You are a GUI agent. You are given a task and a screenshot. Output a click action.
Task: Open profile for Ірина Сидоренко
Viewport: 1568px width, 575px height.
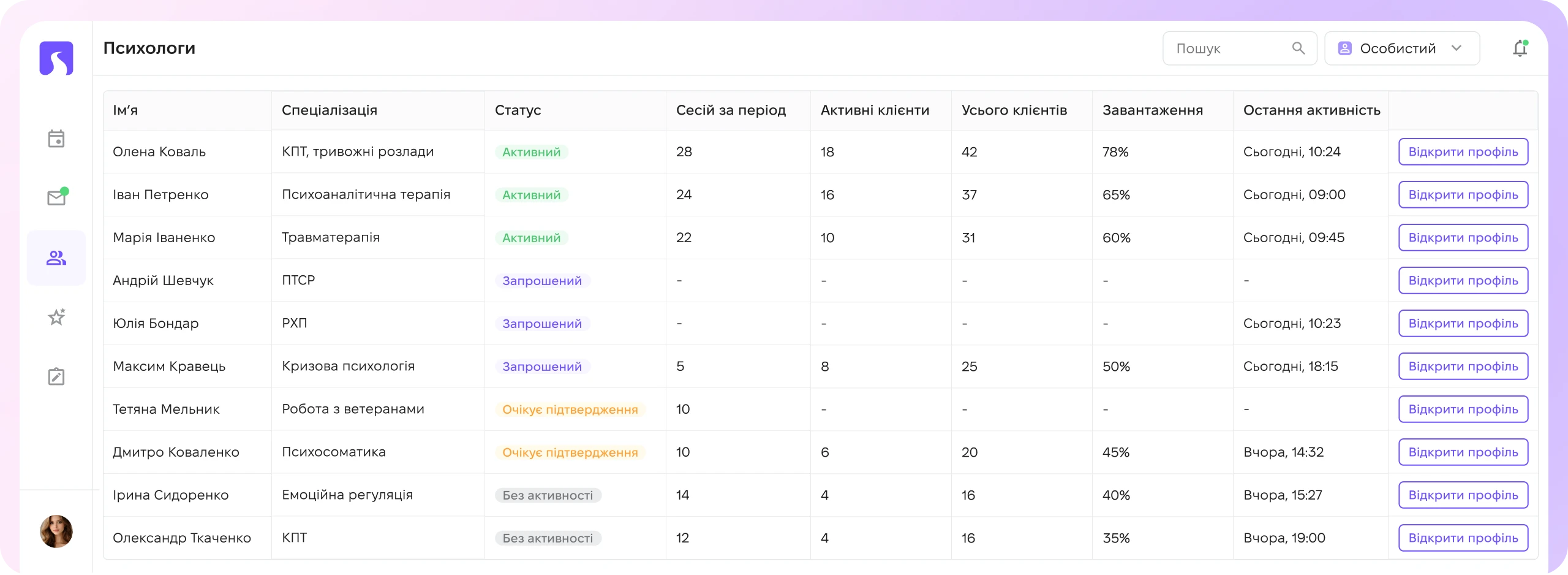1463,495
